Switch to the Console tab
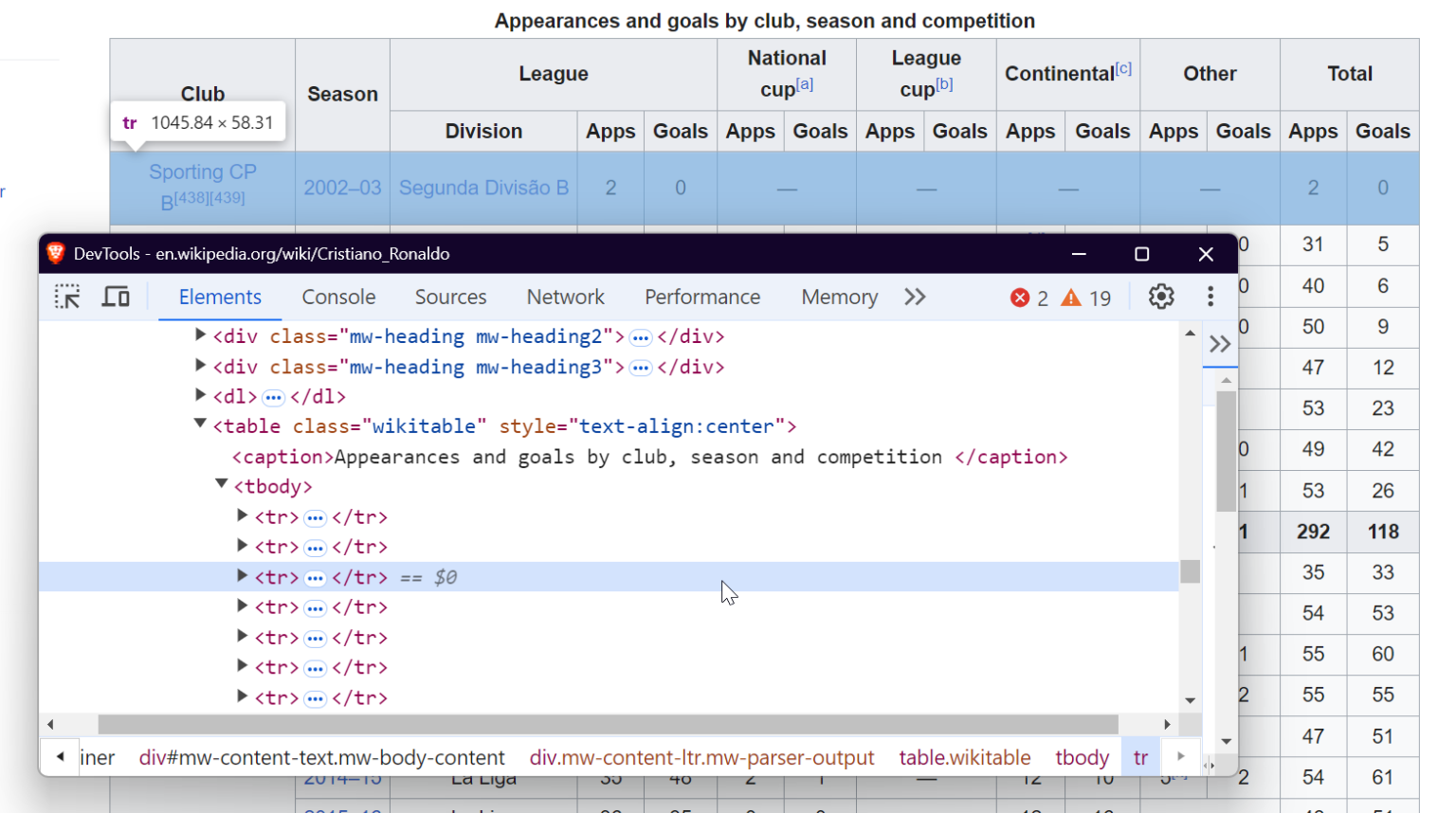 coord(338,297)
